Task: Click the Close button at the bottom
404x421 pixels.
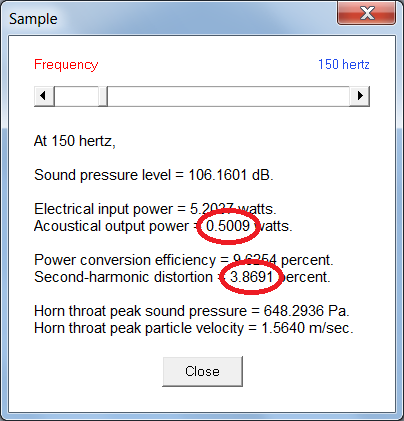Action: pyautogui.click(x=202, y=371)
